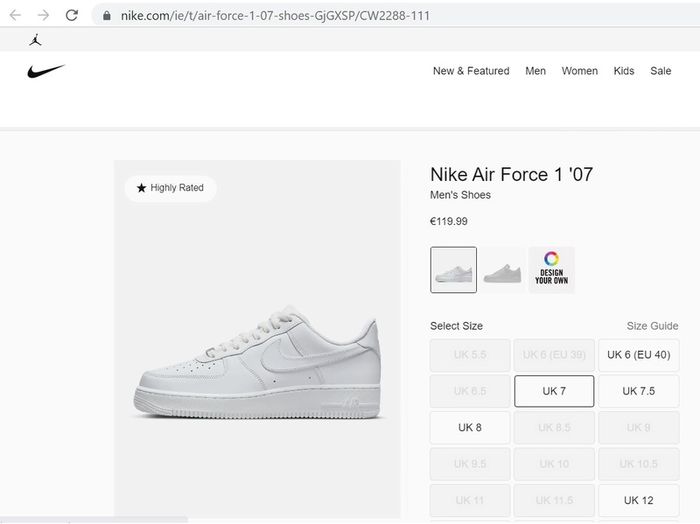The image size is (700, 524).
Task: Click the Highly Rated star badge
Action: [x=171, y=188]
